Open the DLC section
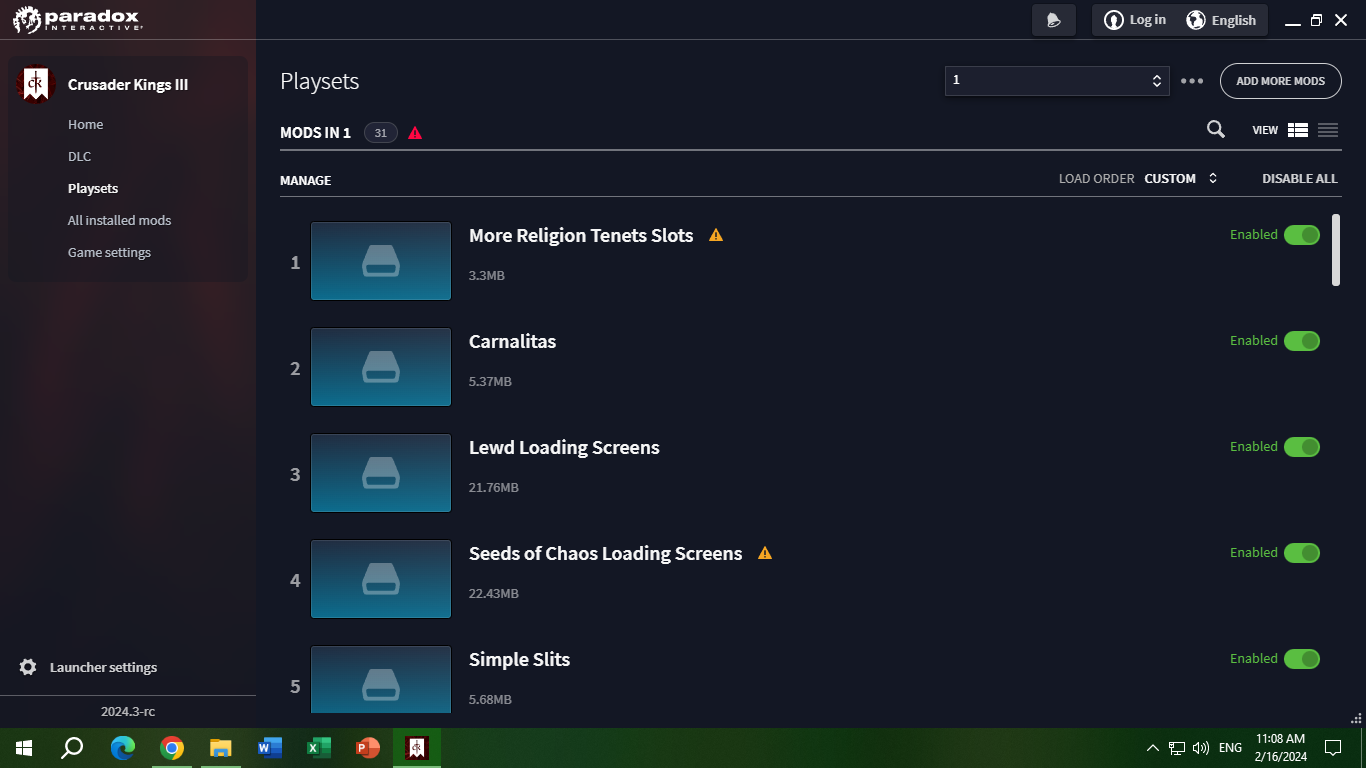1366x768 pixels. 79,157
